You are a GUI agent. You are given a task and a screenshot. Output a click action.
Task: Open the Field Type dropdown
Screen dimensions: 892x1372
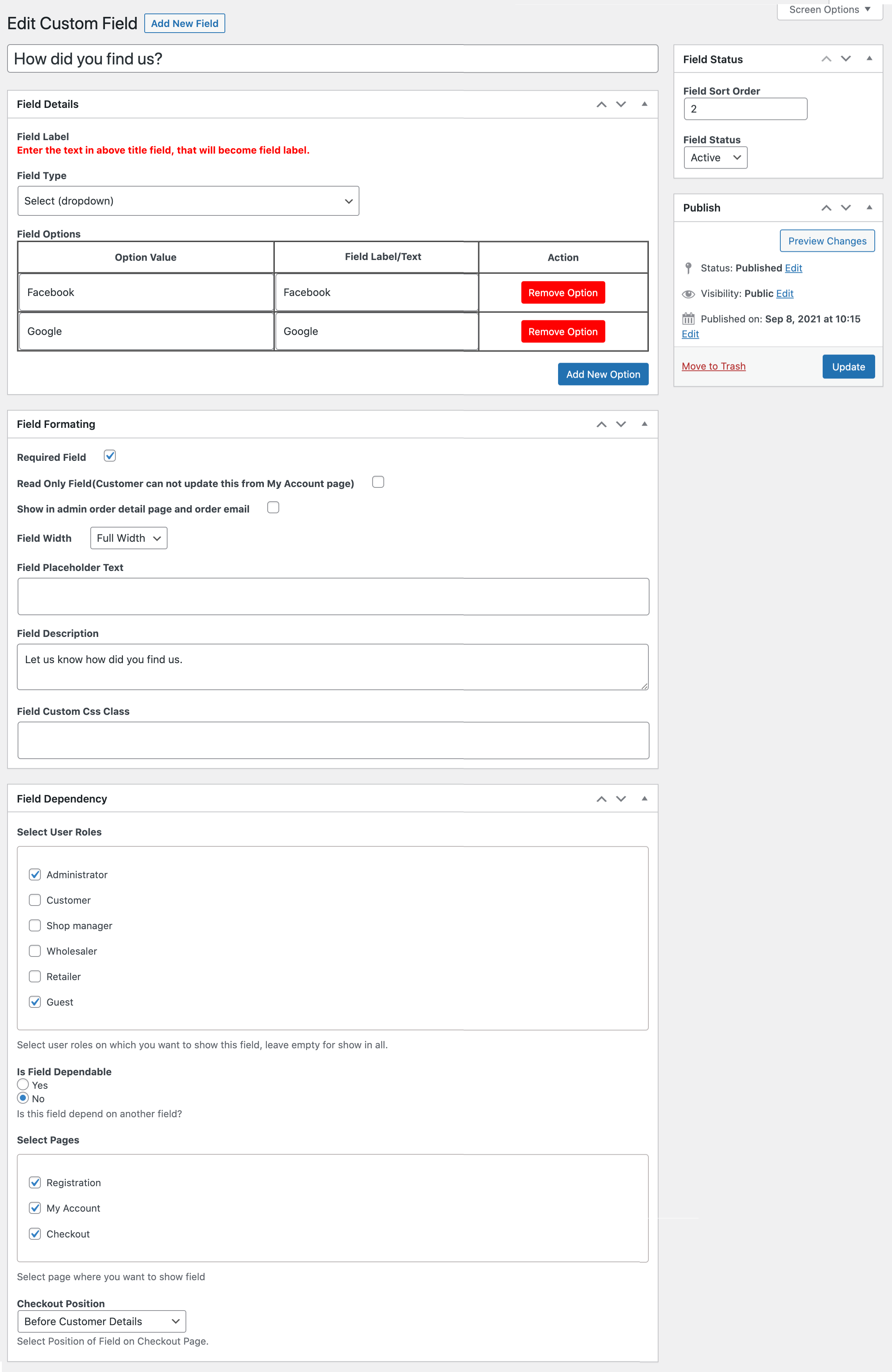(x=188, y=200)
